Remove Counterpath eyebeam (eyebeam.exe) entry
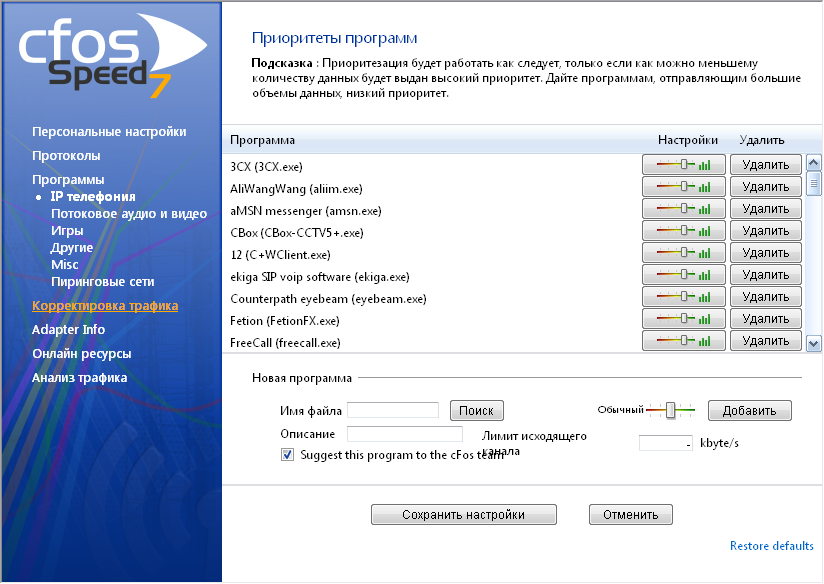Image resolution: width=824 pixels, height=584 pixels. [x=766, y=297]
